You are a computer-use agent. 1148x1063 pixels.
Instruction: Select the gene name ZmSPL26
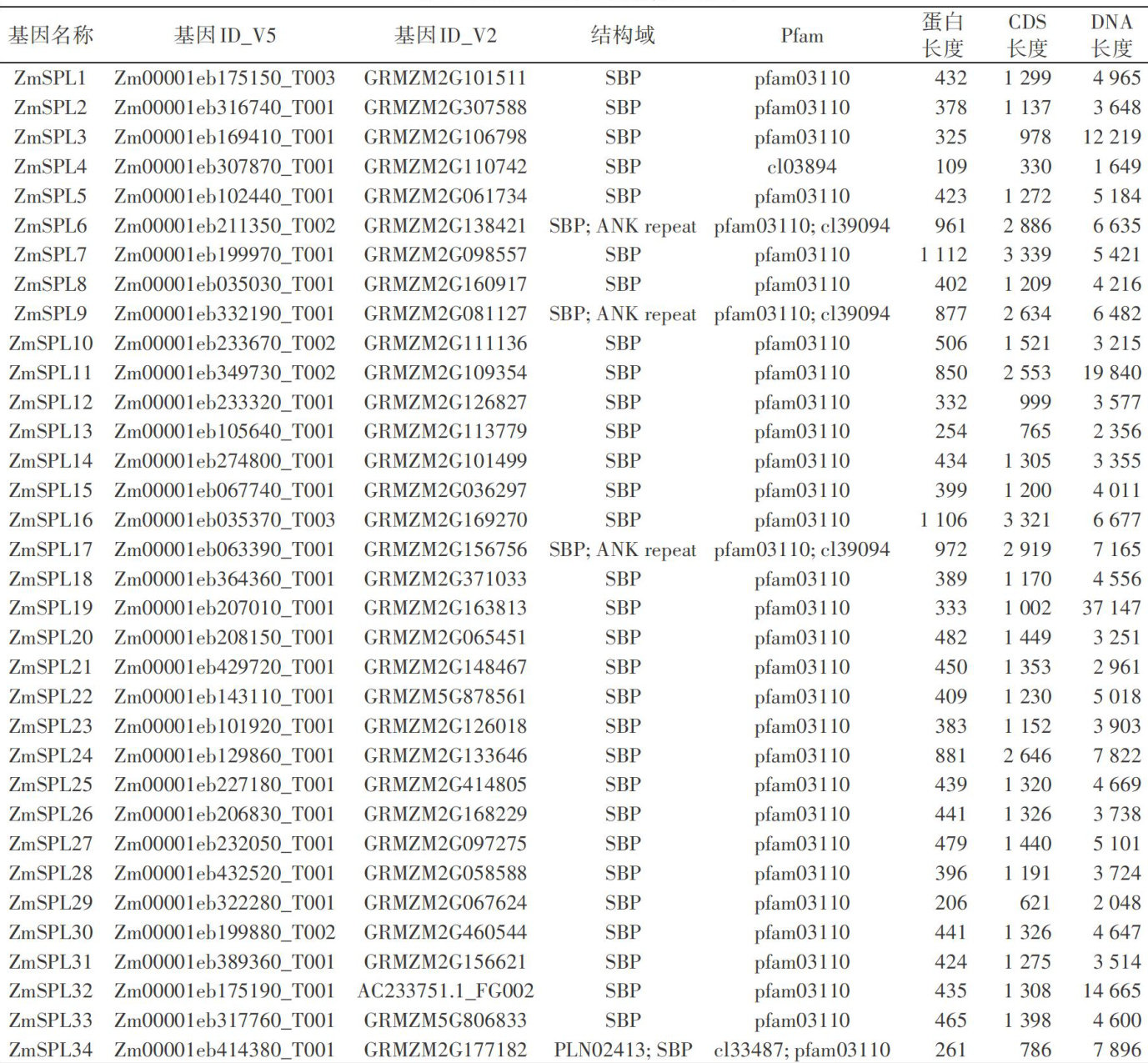[51, 815]
